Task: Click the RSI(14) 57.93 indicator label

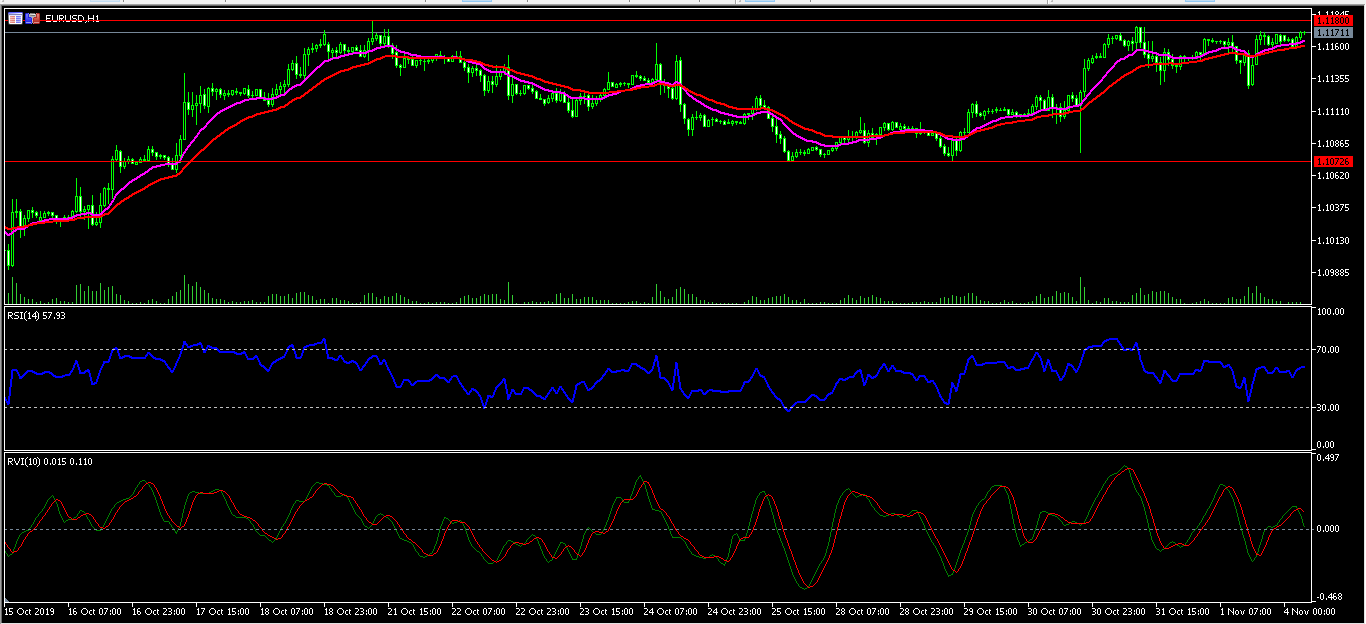Action: (x=36, y=316)
